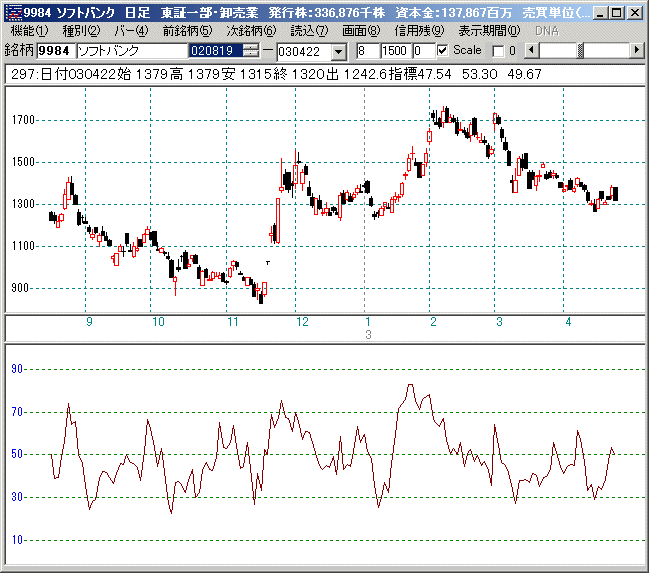
Task: Click the 1300 price axis label
Action: (x=23, y=204)
